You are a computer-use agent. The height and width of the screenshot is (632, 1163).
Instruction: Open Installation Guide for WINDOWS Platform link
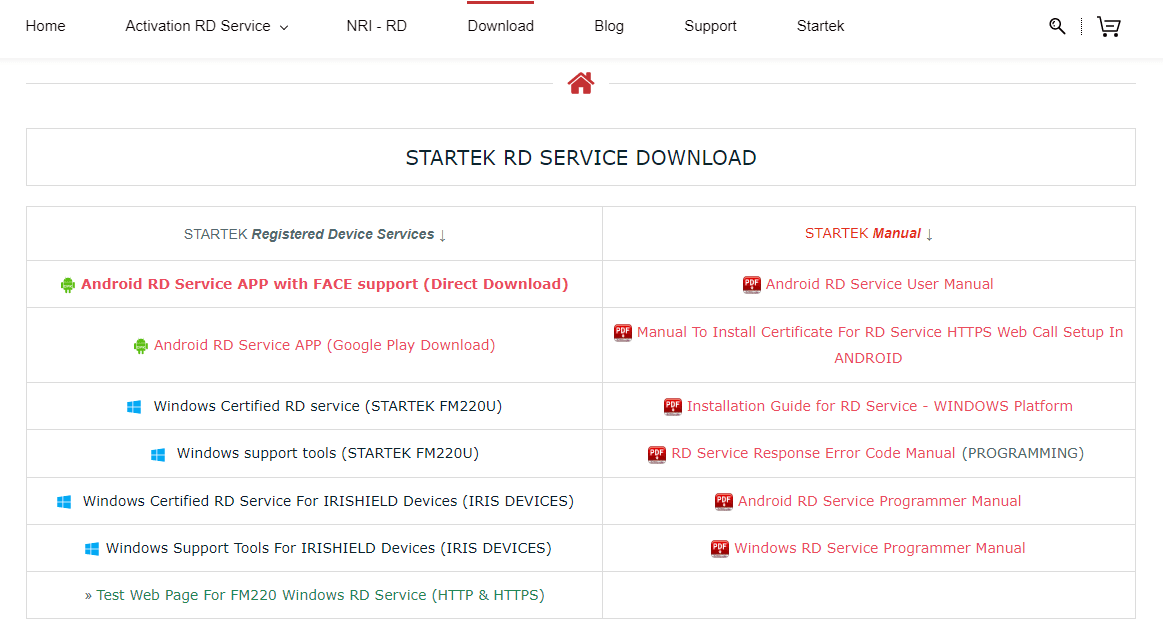pos(879,406)
